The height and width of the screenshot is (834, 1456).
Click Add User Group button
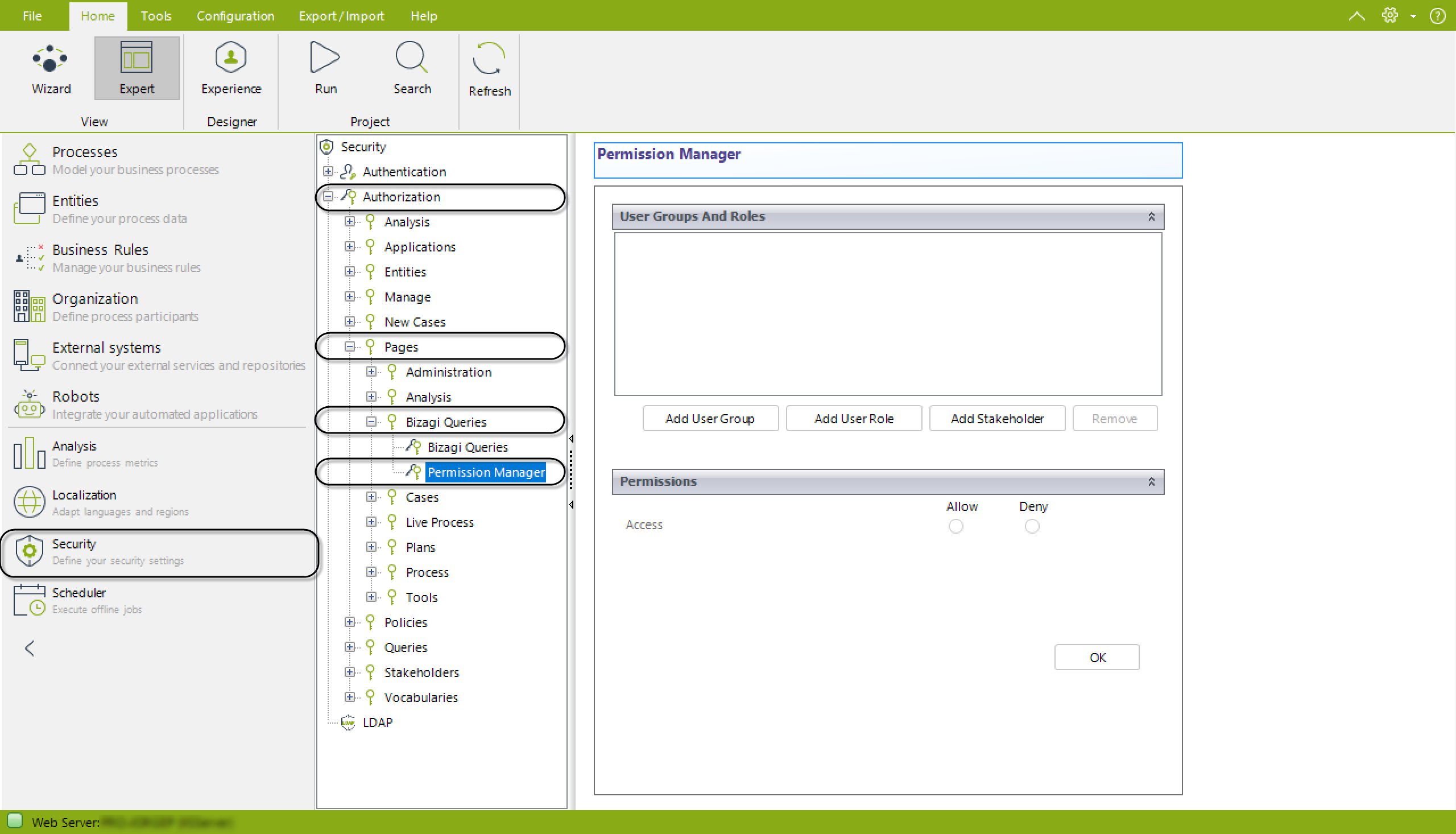click(x=710, y=419)
